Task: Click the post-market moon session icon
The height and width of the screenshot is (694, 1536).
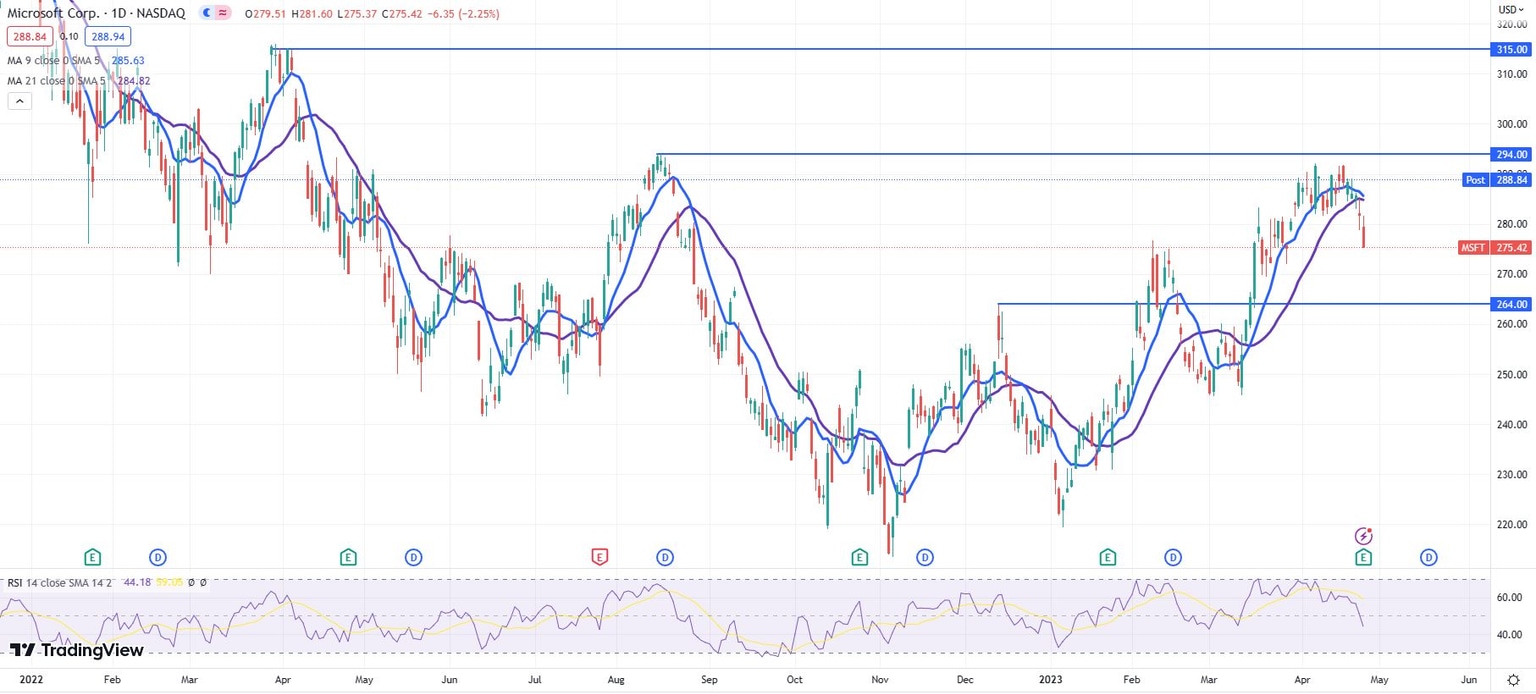Action: [207, 14]
